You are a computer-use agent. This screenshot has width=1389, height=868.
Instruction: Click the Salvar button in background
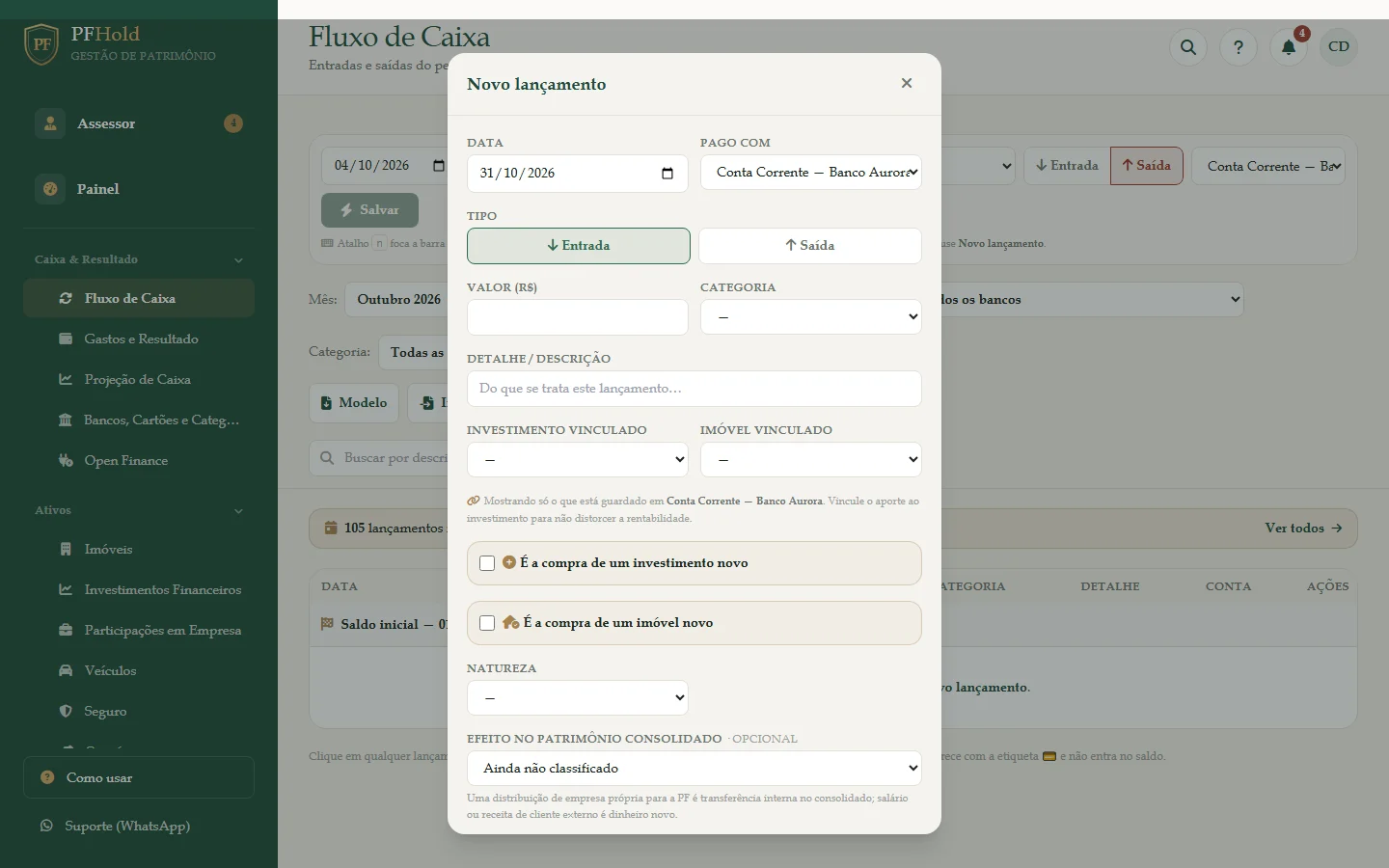pyautogui.click(x=370, y=210)
